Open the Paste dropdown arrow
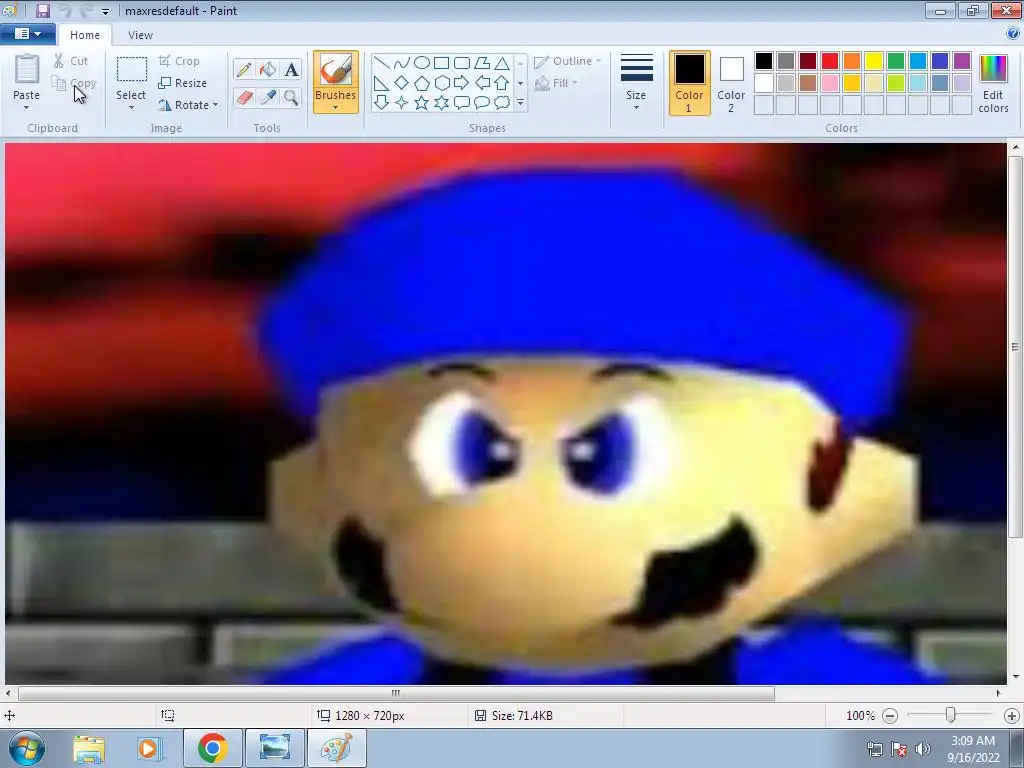 27,108
